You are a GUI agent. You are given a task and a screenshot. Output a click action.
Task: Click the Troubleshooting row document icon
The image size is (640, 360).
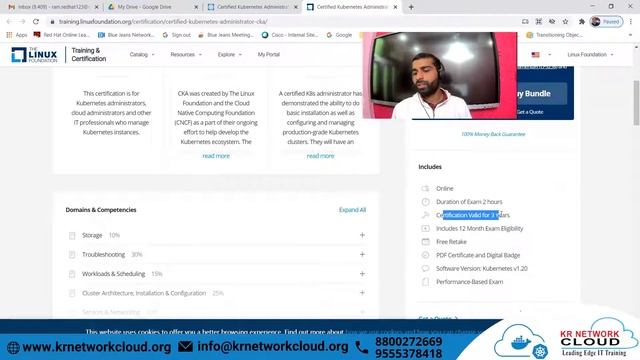pyautogui.click(x=72, y=255)
